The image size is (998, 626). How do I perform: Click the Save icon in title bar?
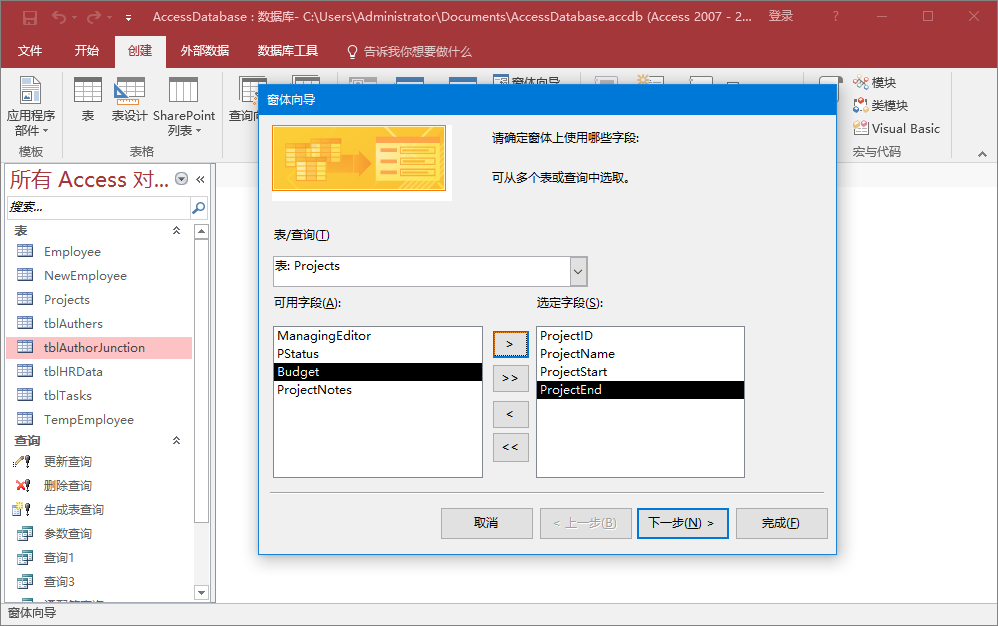30,17
